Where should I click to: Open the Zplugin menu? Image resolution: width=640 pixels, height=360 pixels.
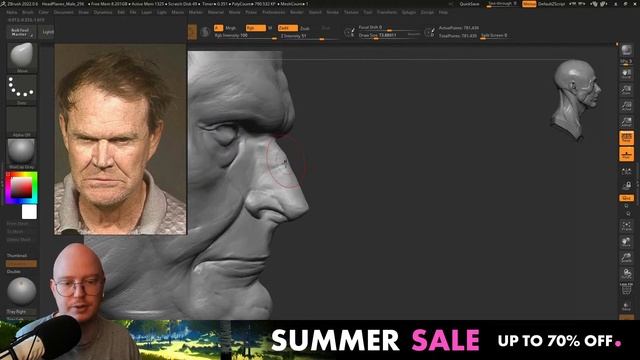(409, 12)
